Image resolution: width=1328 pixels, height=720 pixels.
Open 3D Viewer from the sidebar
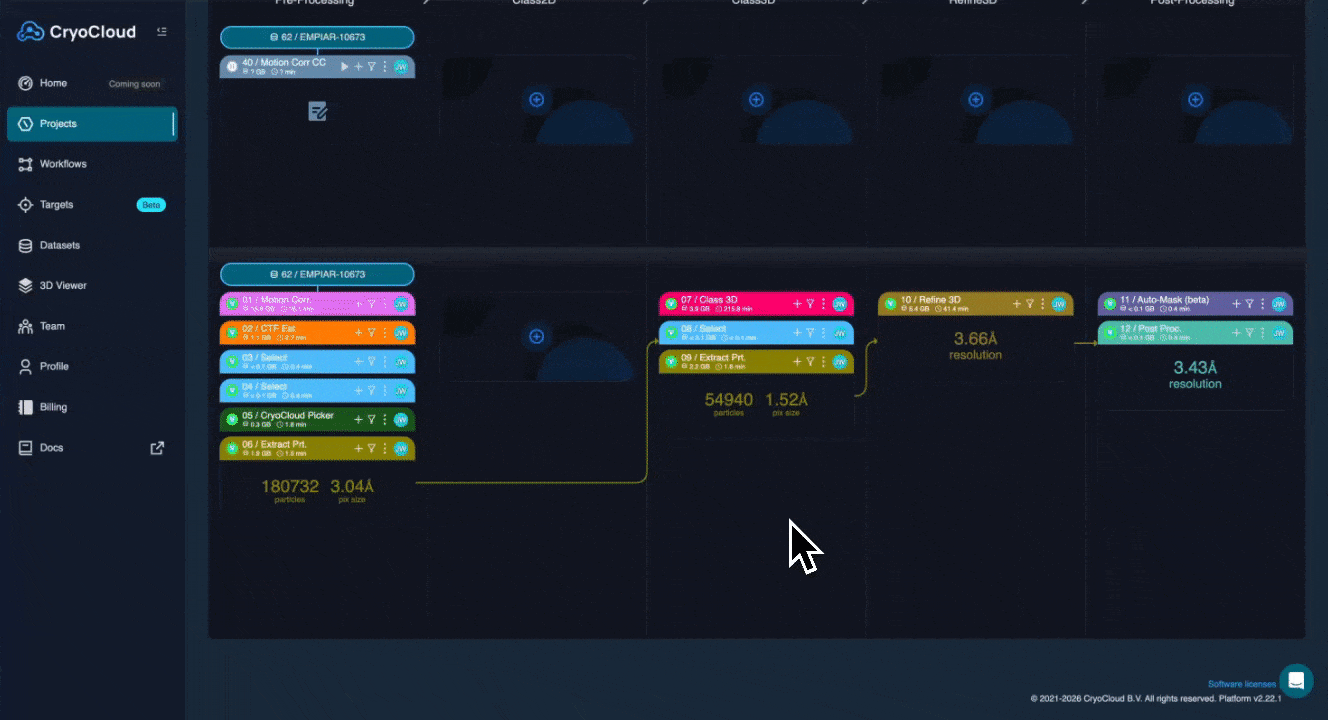pyautogui.click(x=63, y=286)
